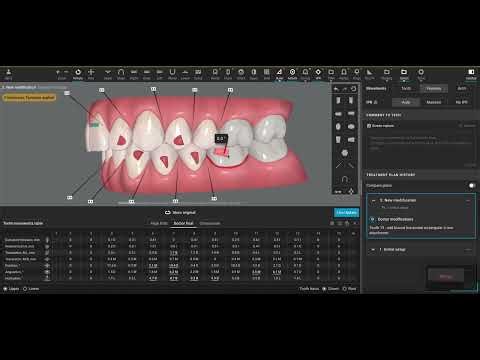The image size is (480, 360).
Task: Open the panel toggle icon at toolbar far right
Action: pyautogui.click(x=471, y=74)
